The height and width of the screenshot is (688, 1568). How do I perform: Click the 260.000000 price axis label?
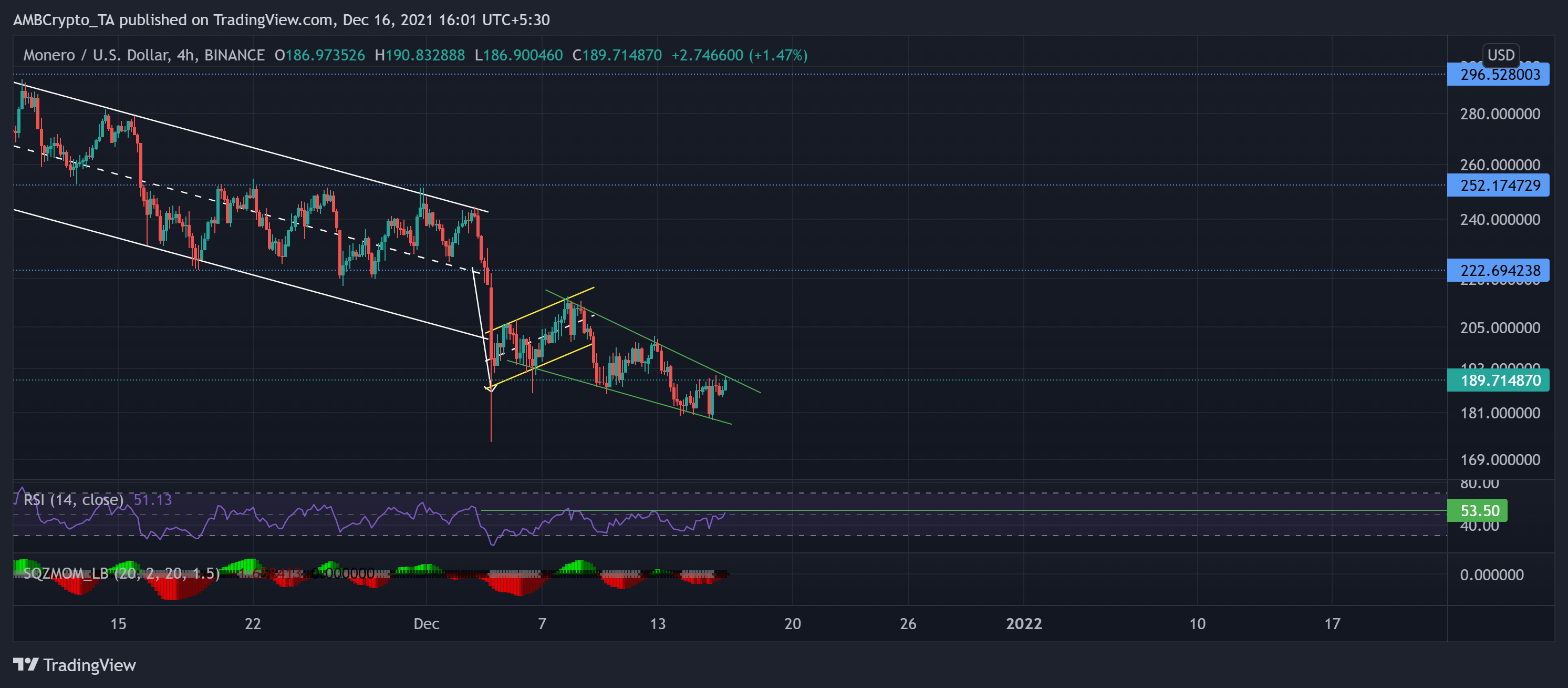tap(1500, 165)
